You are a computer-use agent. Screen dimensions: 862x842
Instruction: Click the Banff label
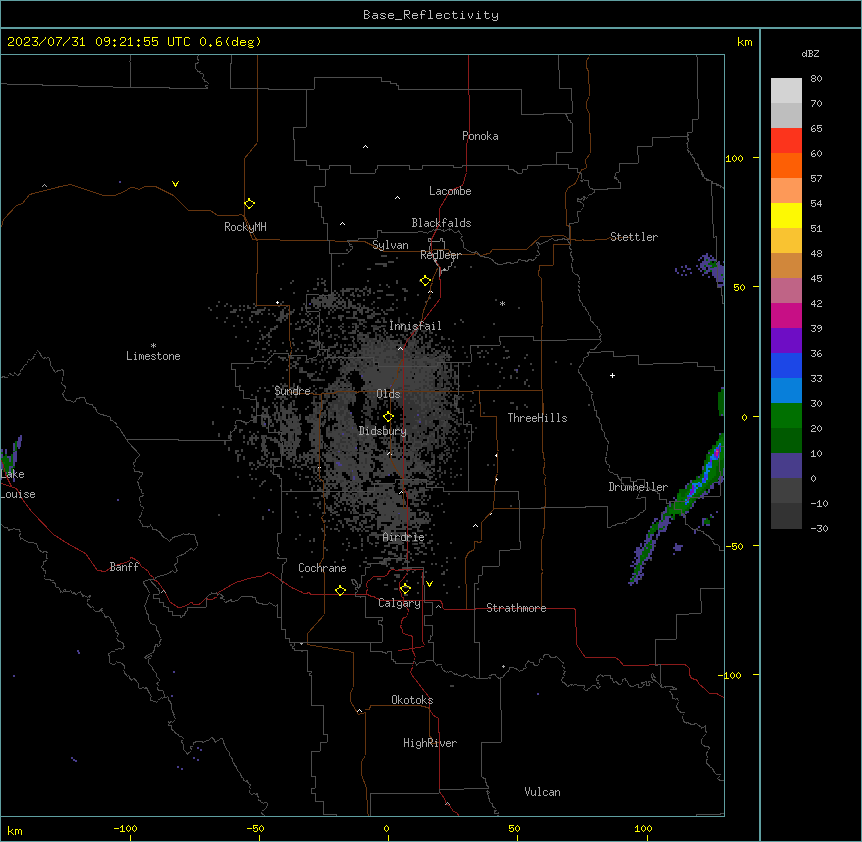pos(124,567)
